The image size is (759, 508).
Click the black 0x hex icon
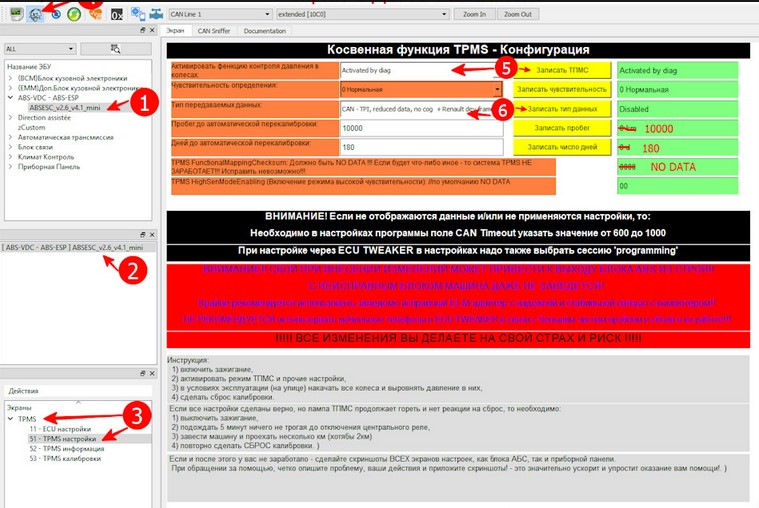pyautogui.click(x=117, y=15)
